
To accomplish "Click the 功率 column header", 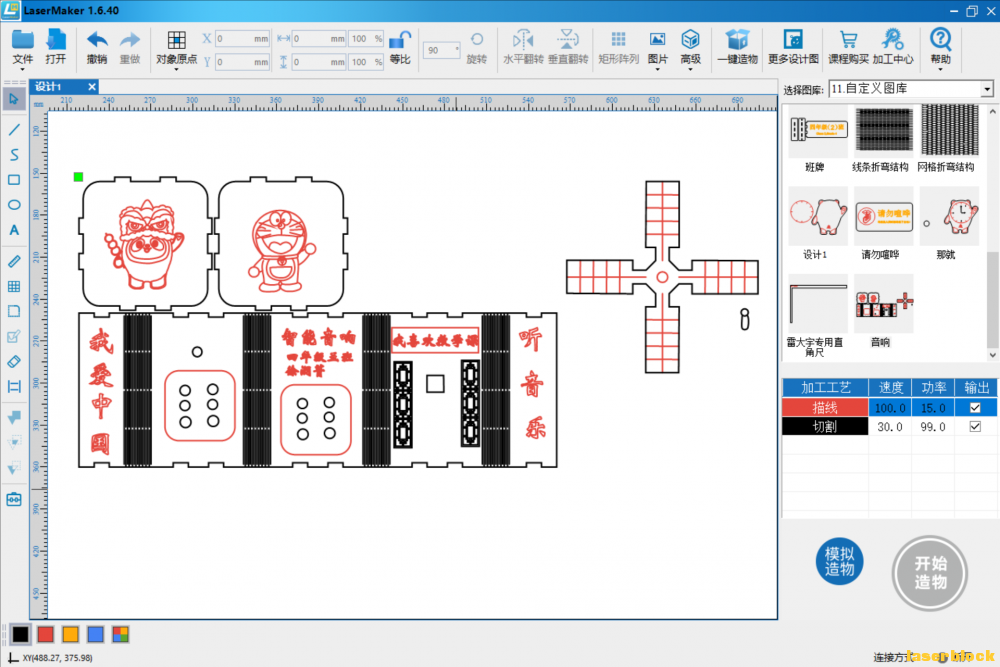I will click(x=933, y=388).
